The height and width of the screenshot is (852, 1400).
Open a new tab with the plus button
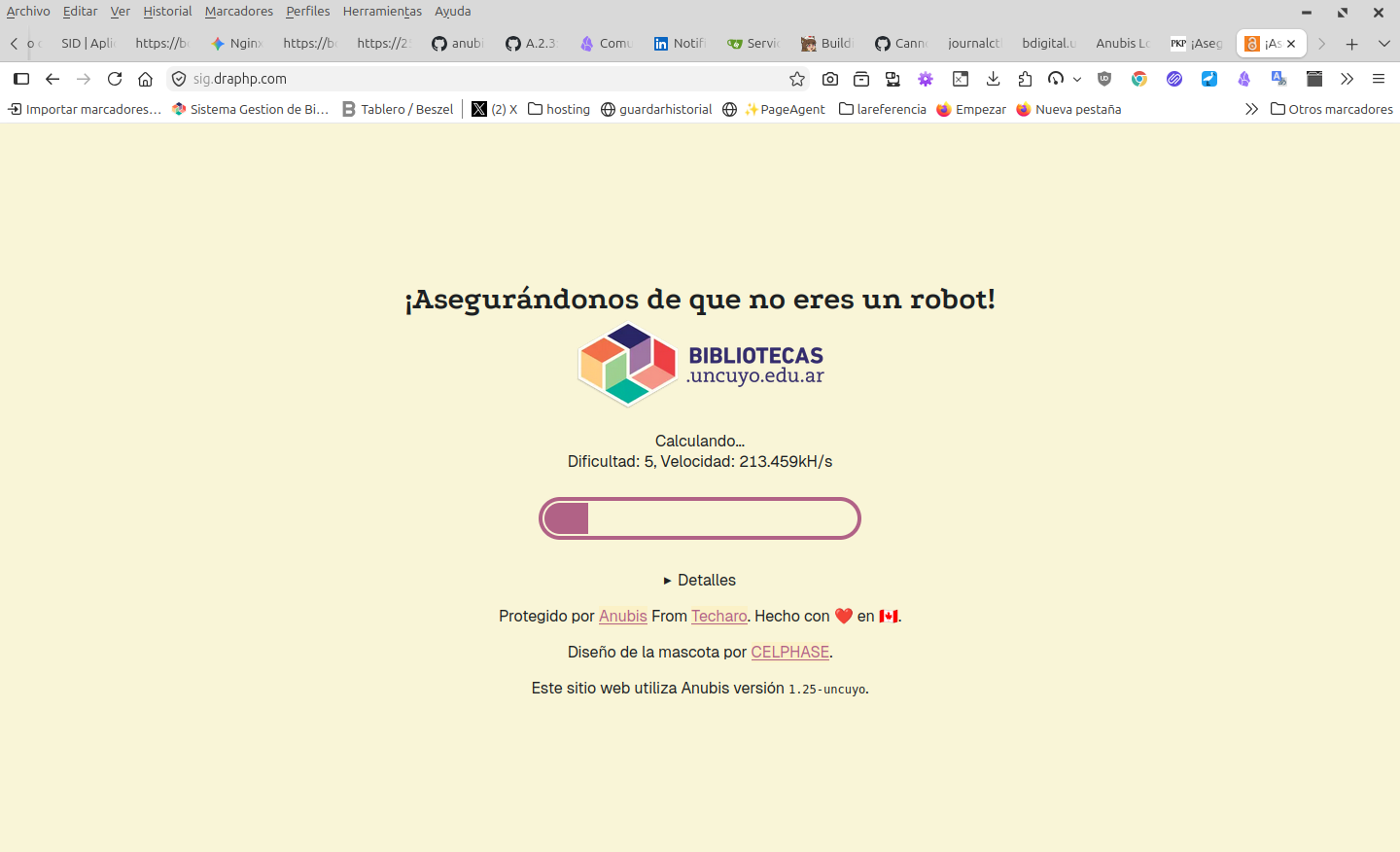pos(1351,44)
